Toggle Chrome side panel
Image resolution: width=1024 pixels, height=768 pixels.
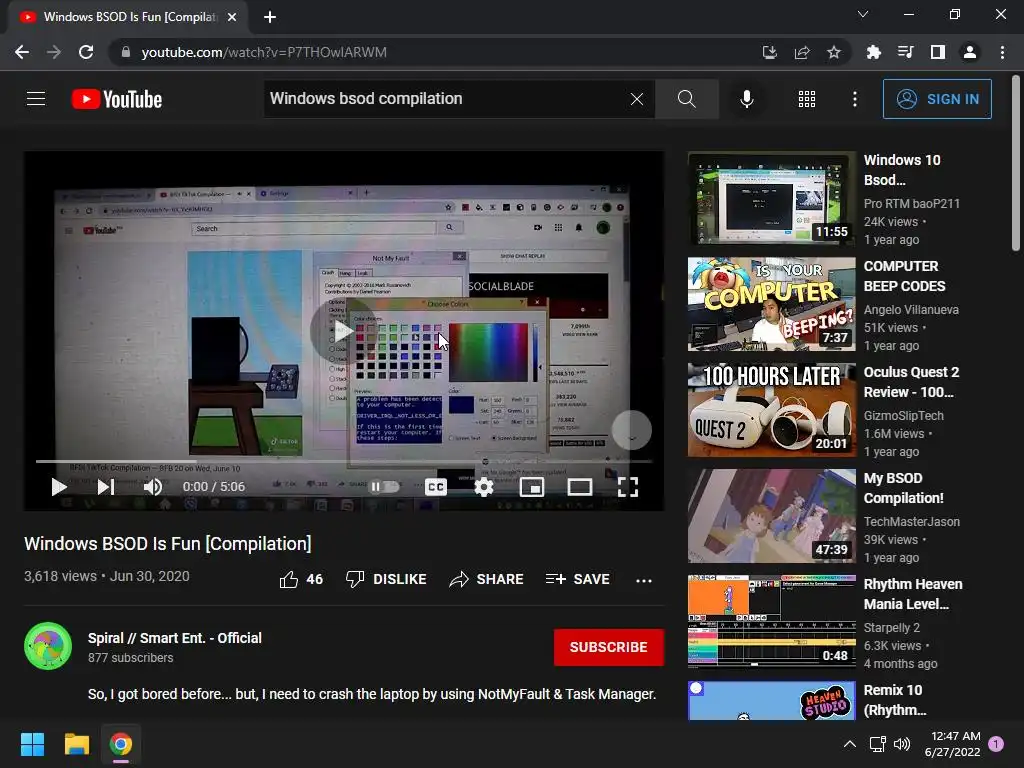pyautogui.click(x=938, y=52)
